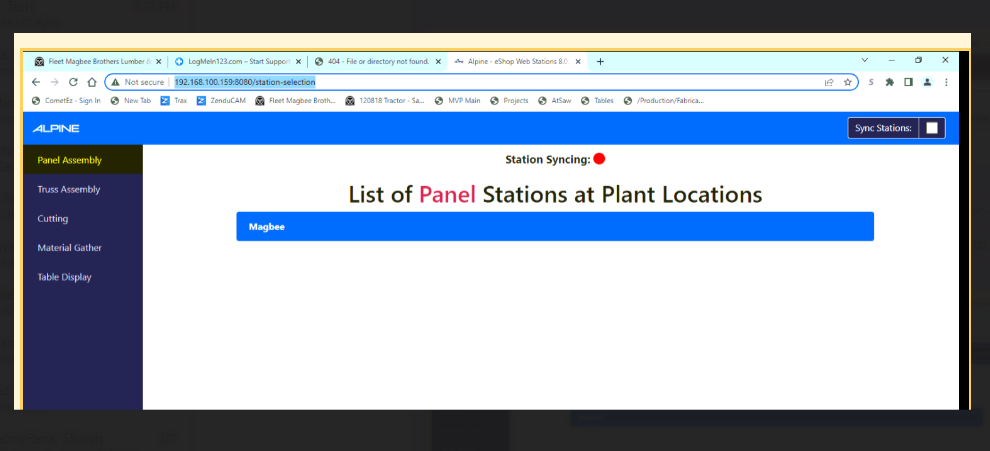
Task: Open the ZenduCAM bookmark
Action: click(221, 100)
